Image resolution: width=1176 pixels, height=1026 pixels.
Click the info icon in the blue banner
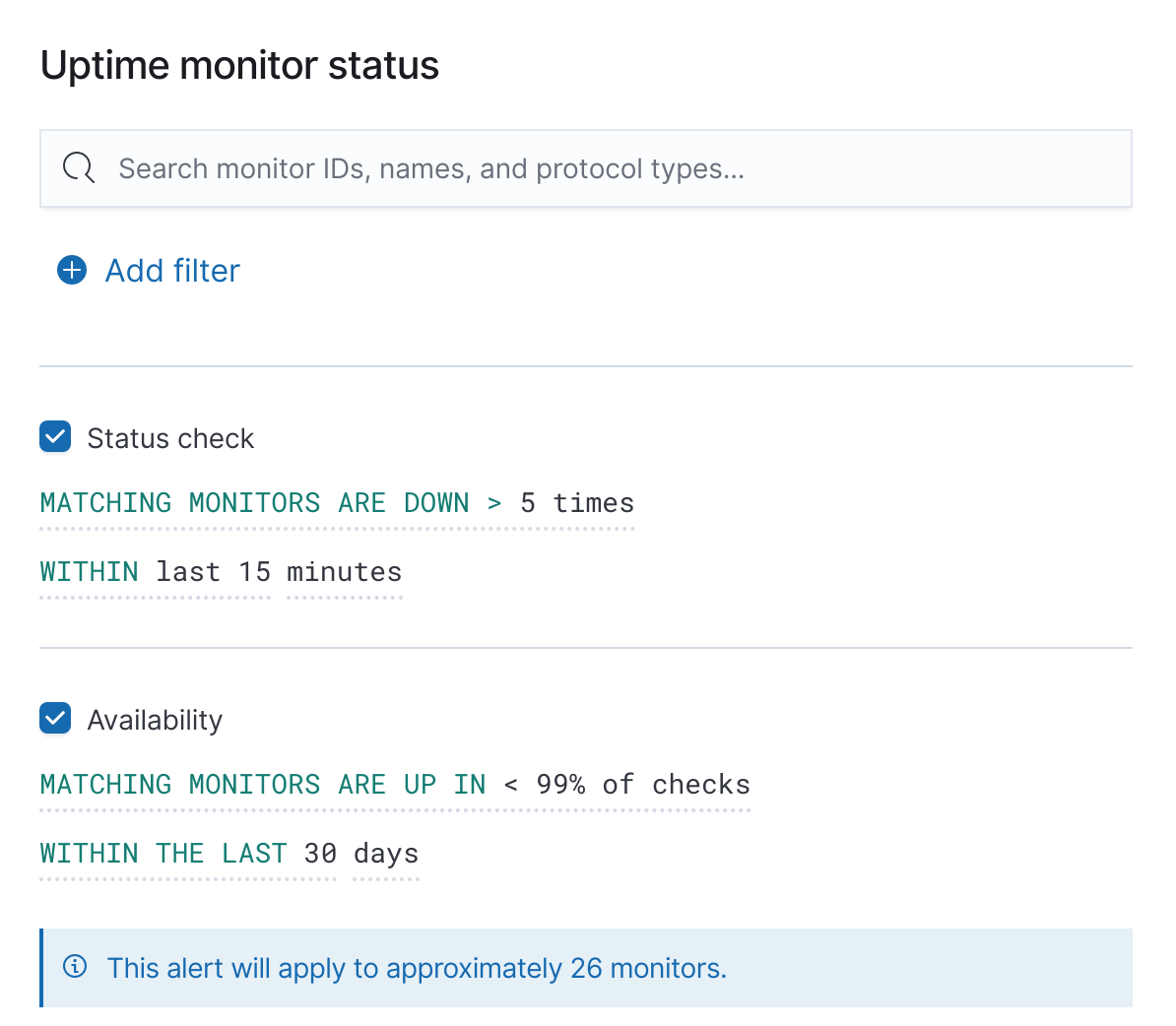[75, 967]
